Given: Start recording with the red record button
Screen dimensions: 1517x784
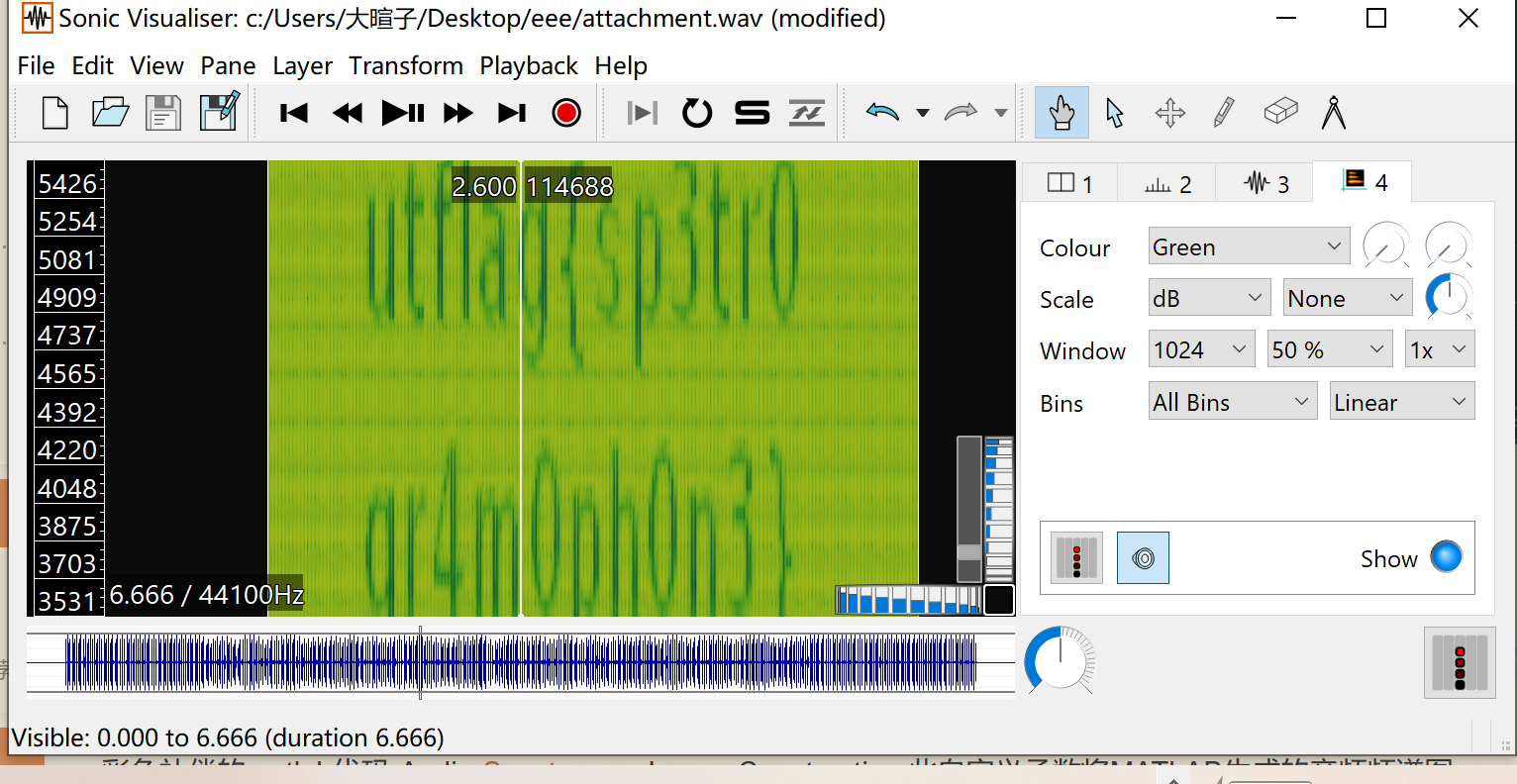Looking at the screenshot, I should point(566,113).
